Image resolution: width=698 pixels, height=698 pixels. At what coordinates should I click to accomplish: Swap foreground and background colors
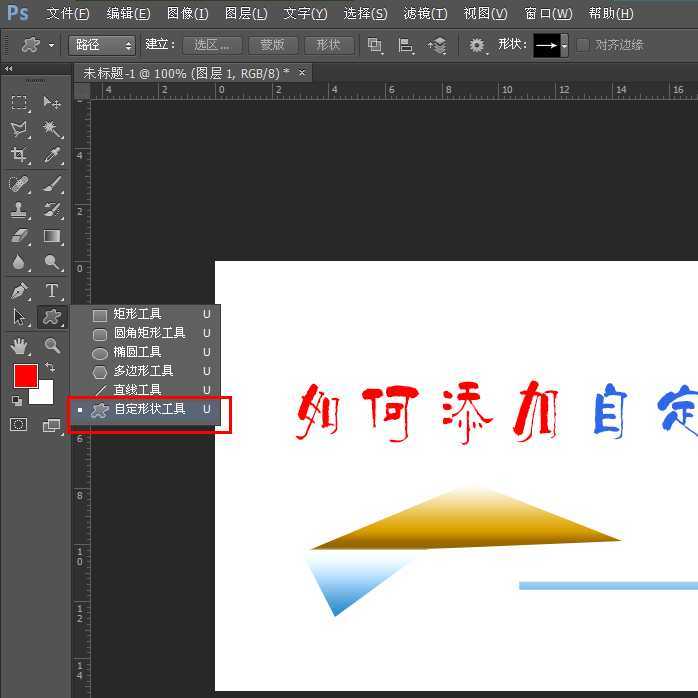(x=50, y=368)
